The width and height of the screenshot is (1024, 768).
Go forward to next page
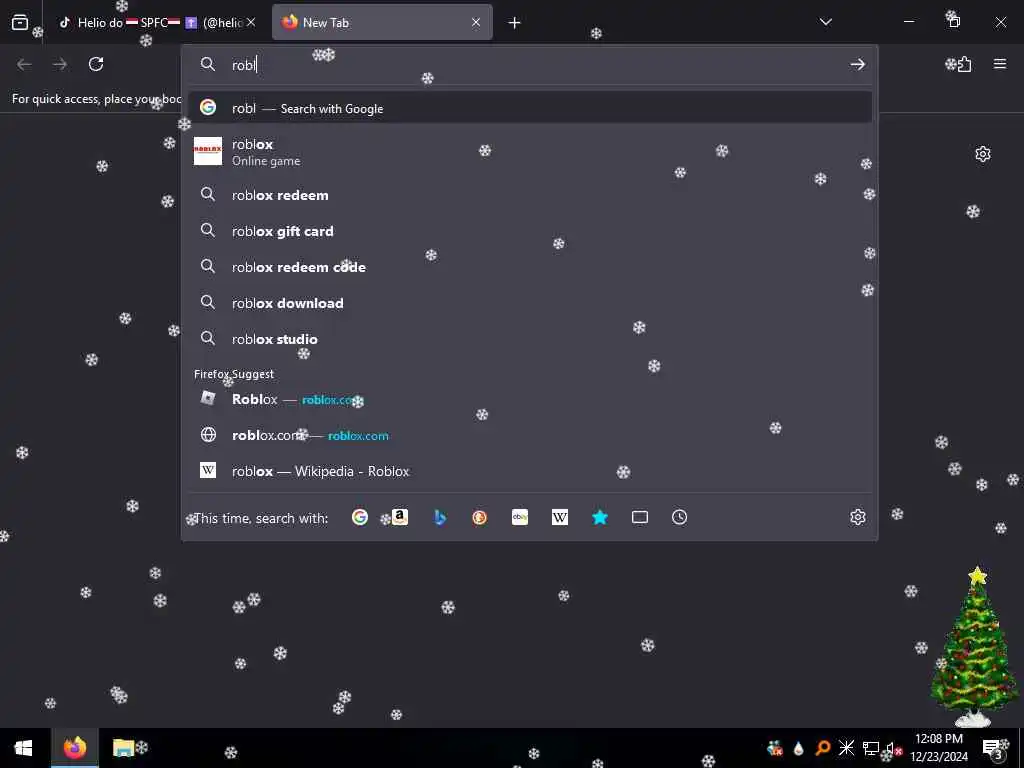pyautogui.click(x=60, y=64)
